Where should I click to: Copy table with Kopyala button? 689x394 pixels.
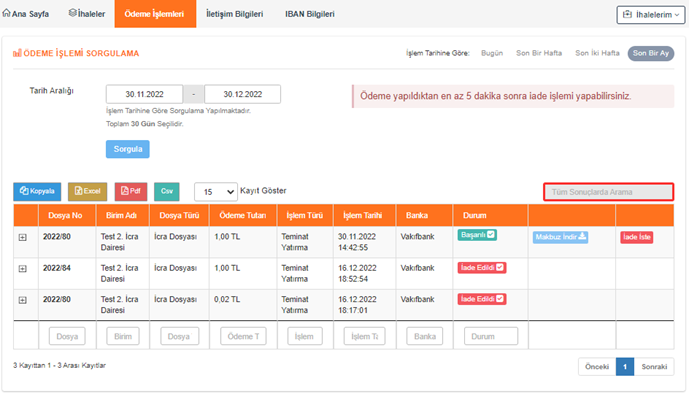point(37,191)
